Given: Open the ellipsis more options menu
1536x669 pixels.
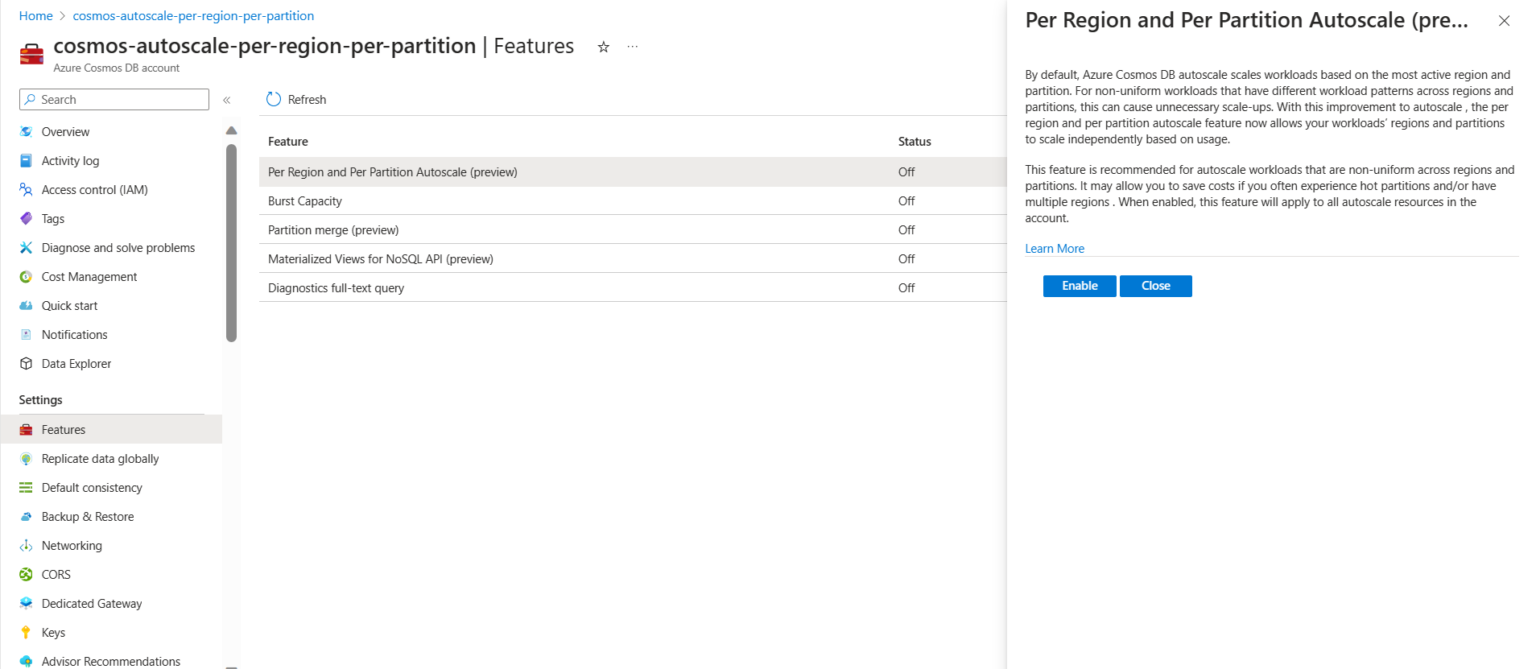Looking at the screenshot, I should point(633,47).
